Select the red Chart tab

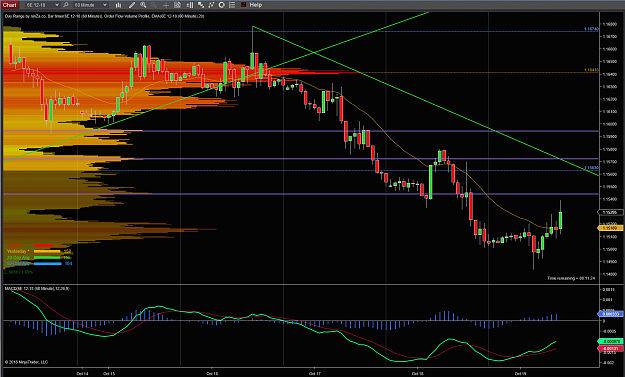(10, 5)
